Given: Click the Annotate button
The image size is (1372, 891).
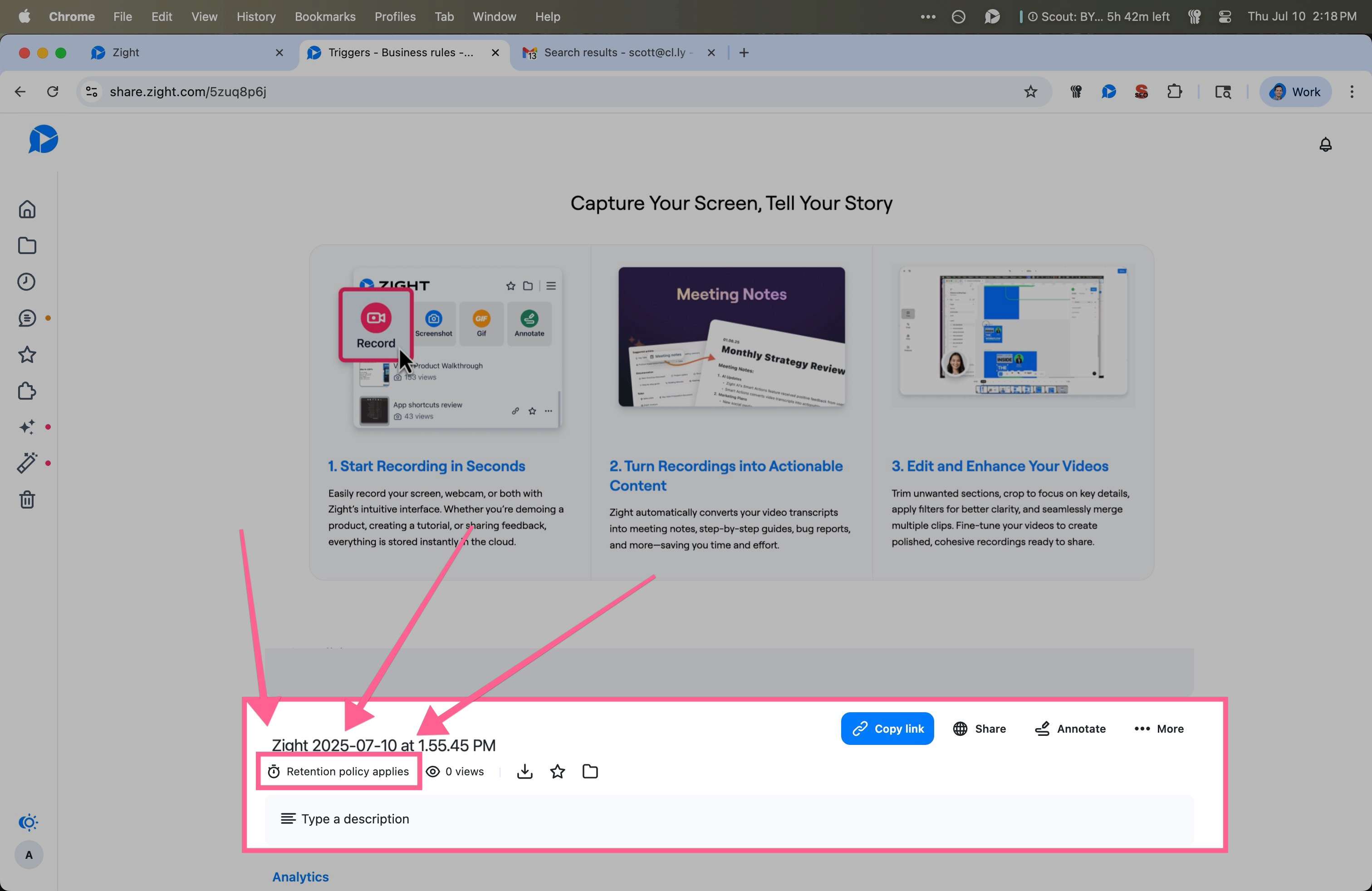Looking at the screenshot, I should tap(1070, 729).
